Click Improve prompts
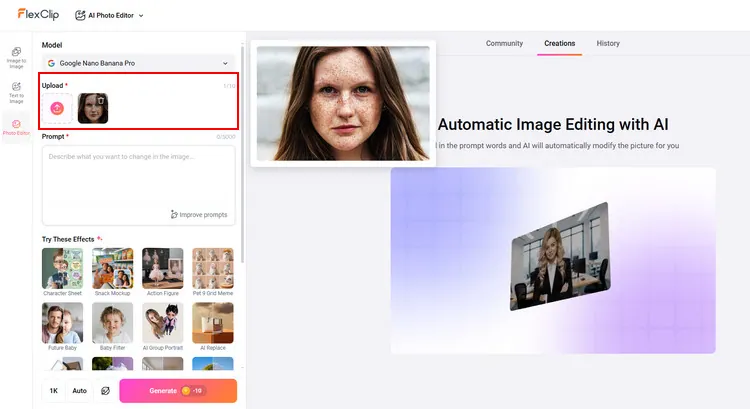 coord(199,215)
